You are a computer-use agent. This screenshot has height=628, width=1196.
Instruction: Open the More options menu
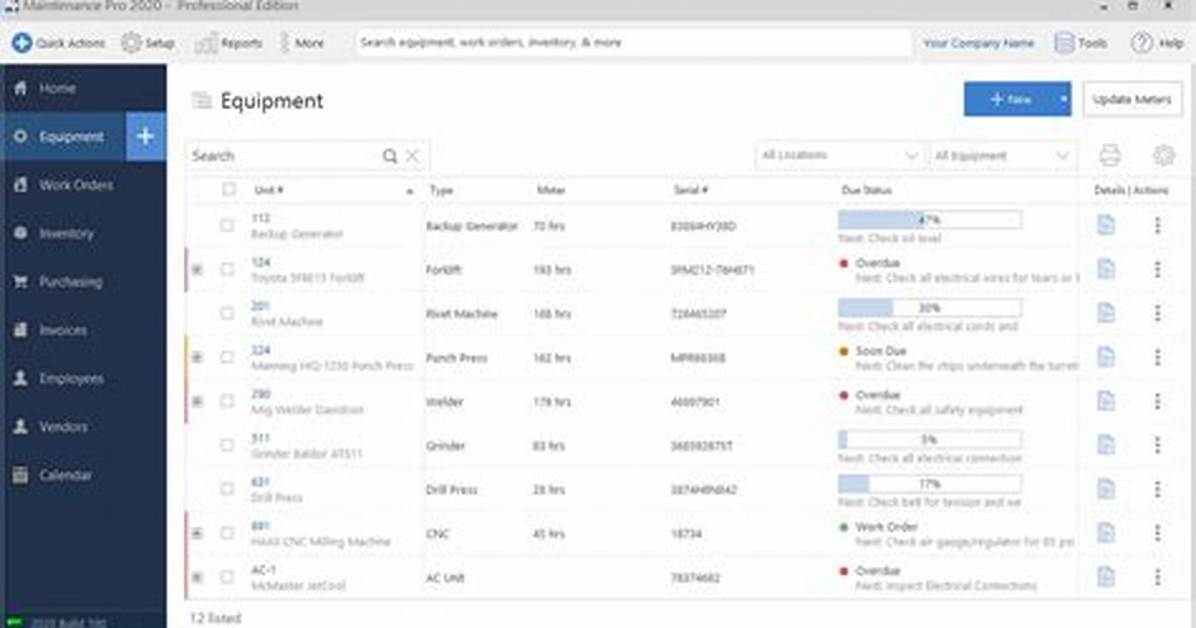click(x=302, y=43)
